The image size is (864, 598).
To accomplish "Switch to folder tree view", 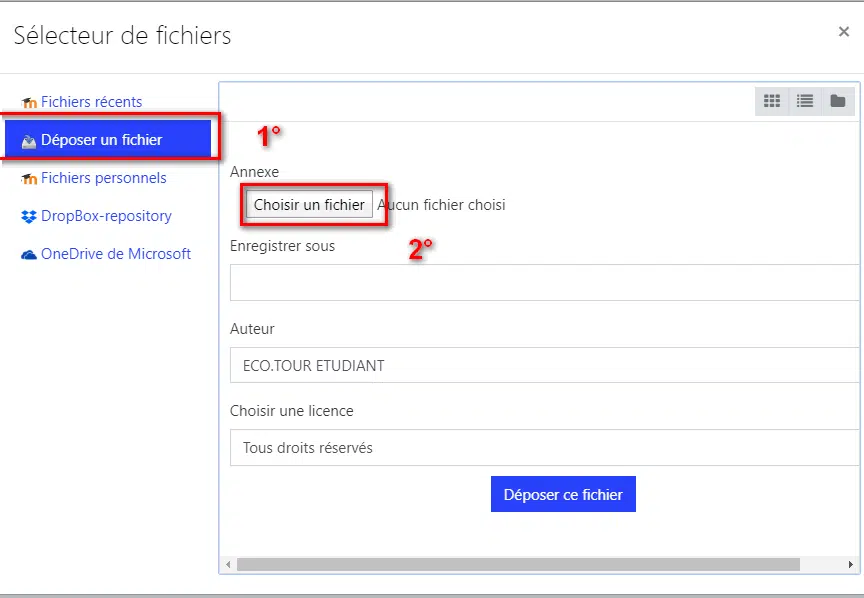I will point(838,101).
